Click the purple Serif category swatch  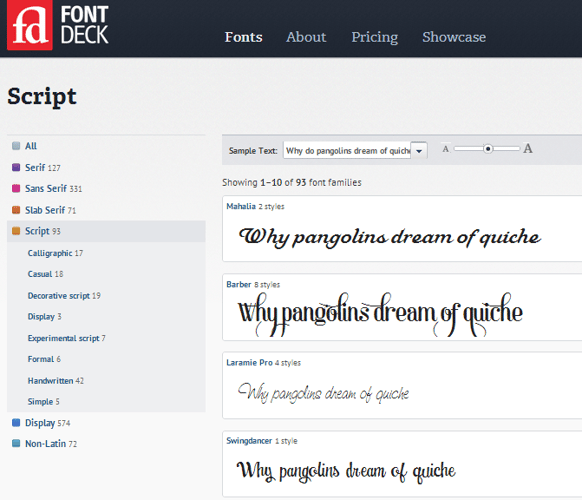pos(16,167)
